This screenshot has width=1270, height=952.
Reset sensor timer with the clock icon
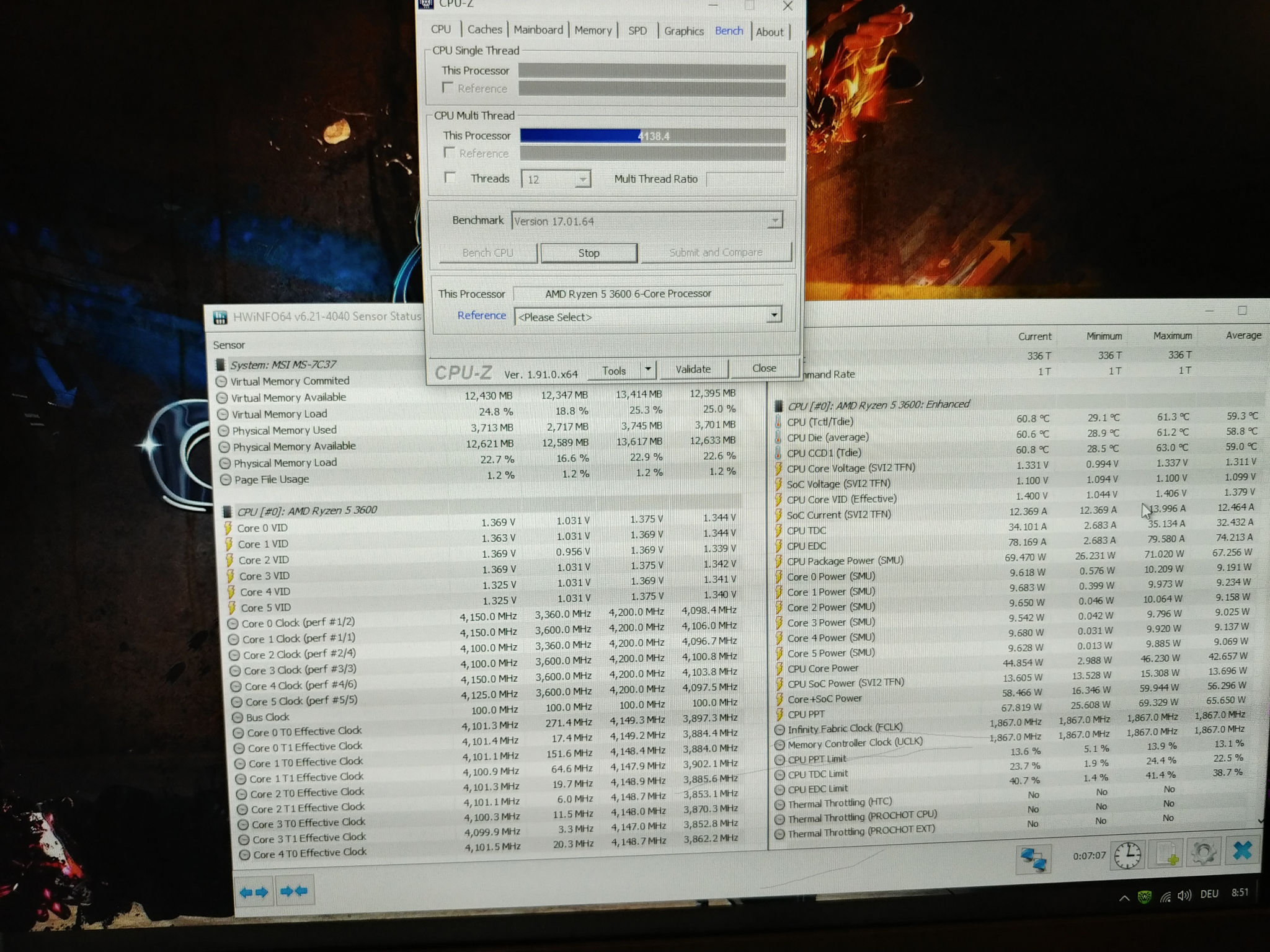click(x=1127, y=855)
